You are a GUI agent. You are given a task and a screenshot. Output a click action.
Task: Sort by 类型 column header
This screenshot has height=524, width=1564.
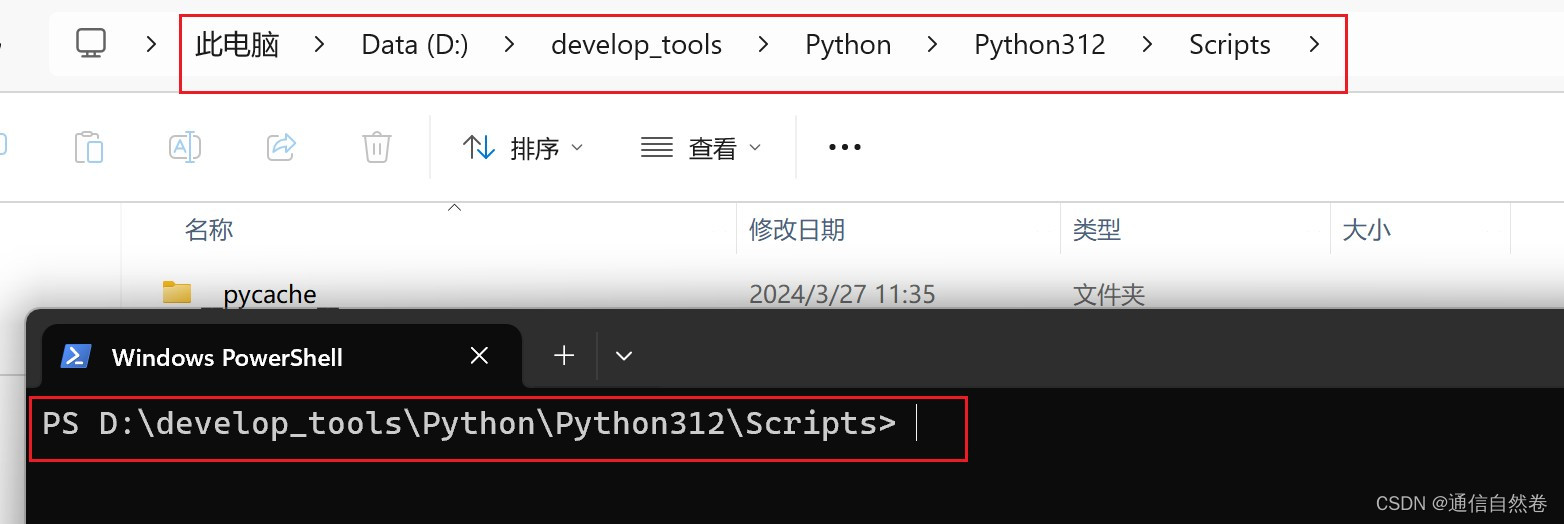[1096, 230]
